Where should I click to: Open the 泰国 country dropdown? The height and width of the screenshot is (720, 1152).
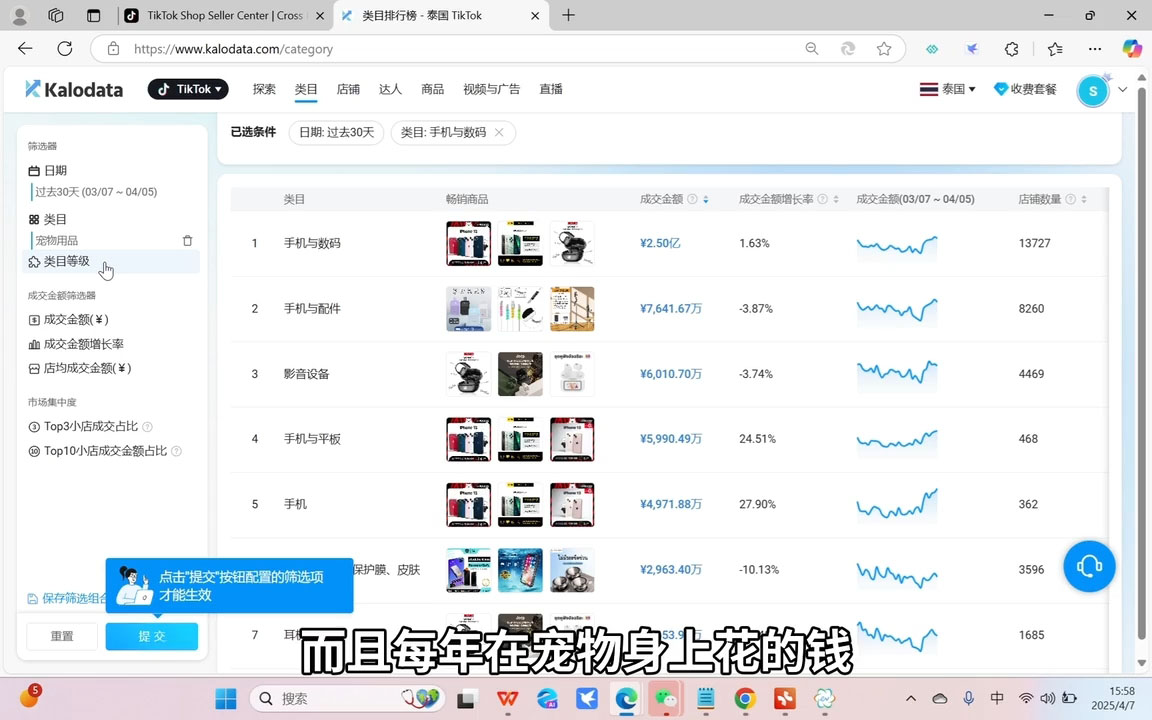(946, 88)
